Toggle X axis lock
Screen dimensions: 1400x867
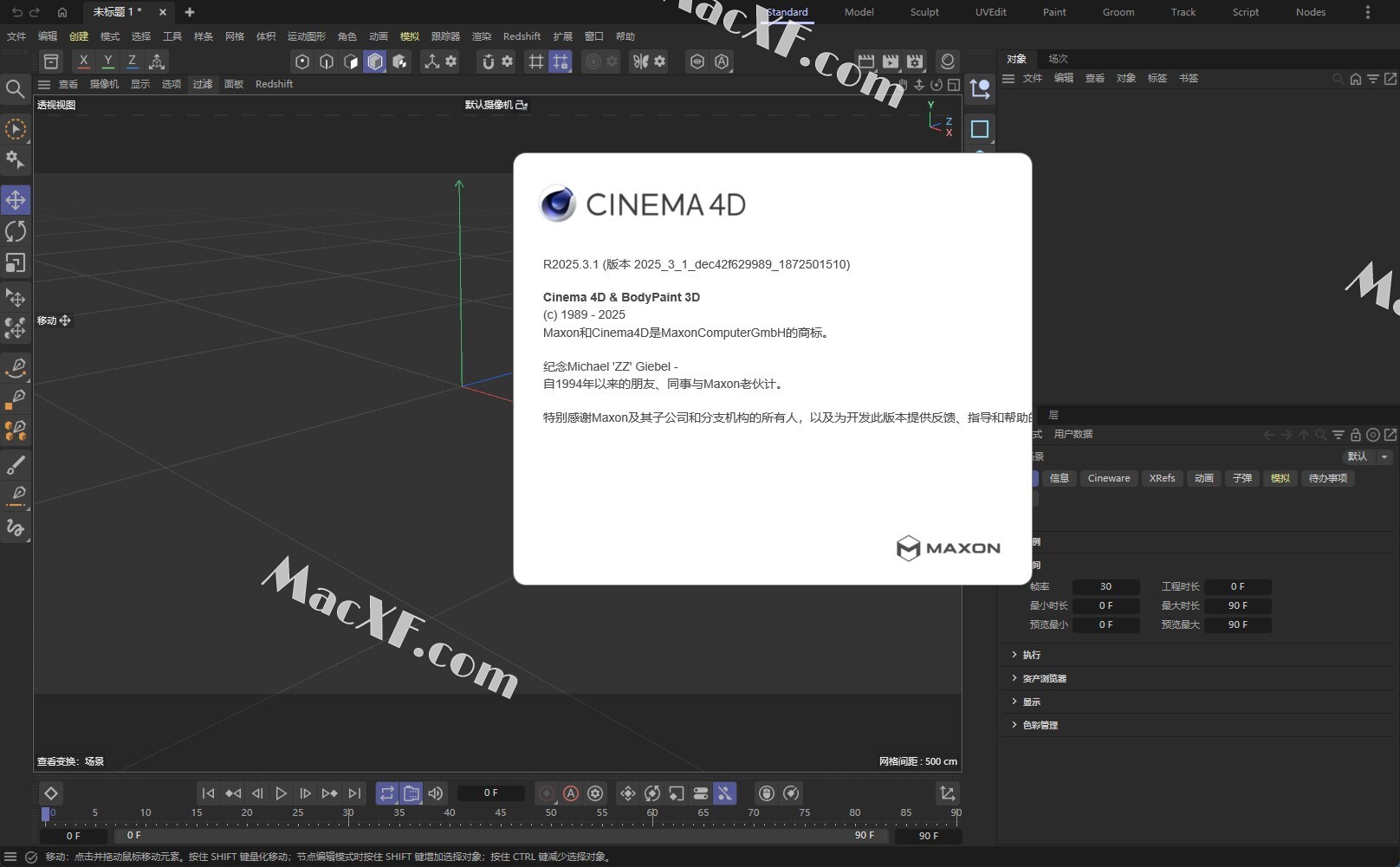pos(83,61)
